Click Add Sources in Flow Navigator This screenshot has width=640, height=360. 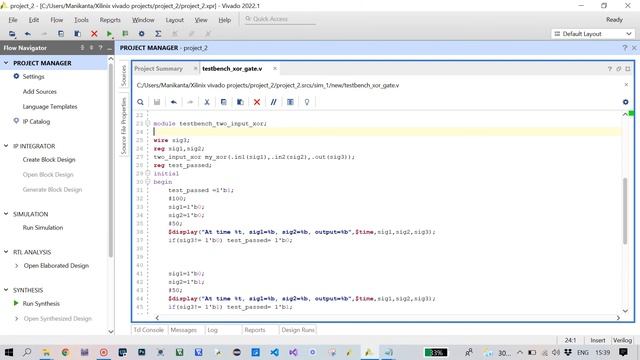pyautogui.click(x=40, y=91)
